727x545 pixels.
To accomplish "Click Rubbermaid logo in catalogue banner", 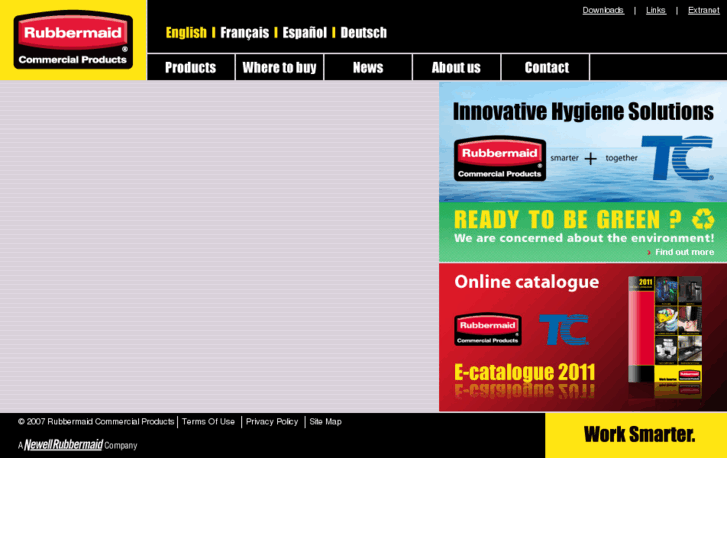I will pos(488,329).
